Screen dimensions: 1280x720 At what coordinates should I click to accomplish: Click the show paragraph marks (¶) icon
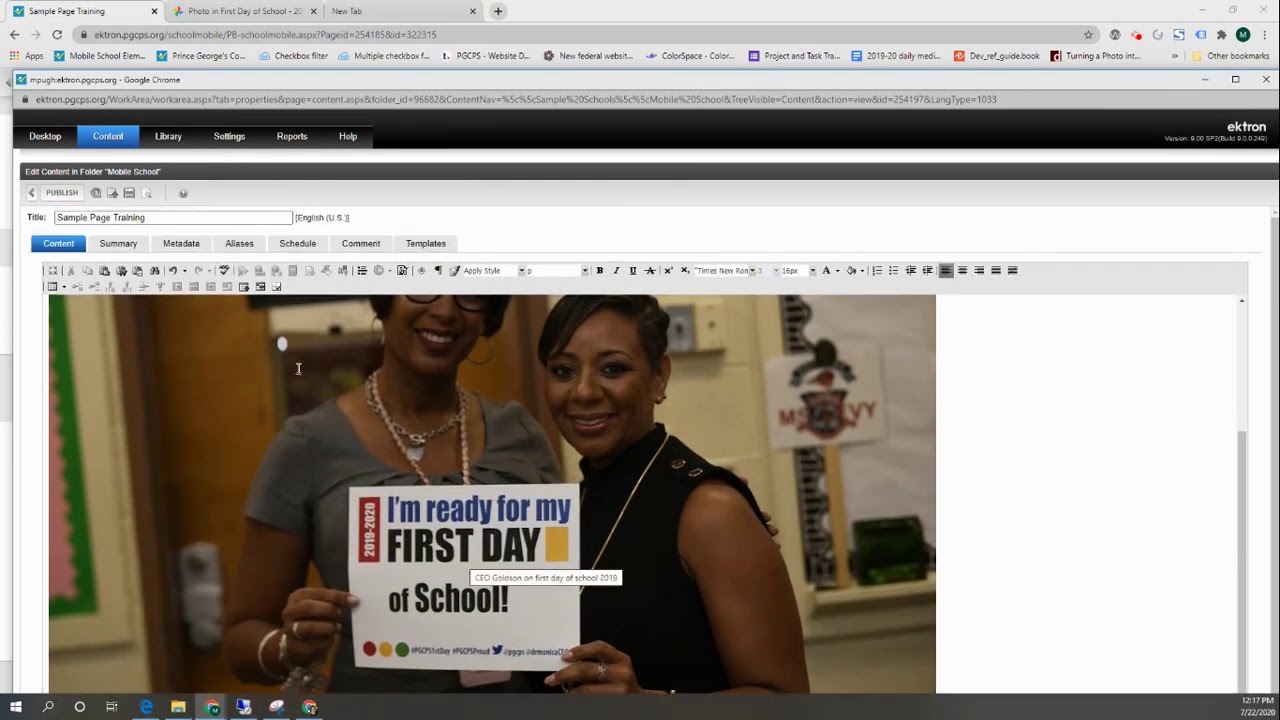point(438,270)
